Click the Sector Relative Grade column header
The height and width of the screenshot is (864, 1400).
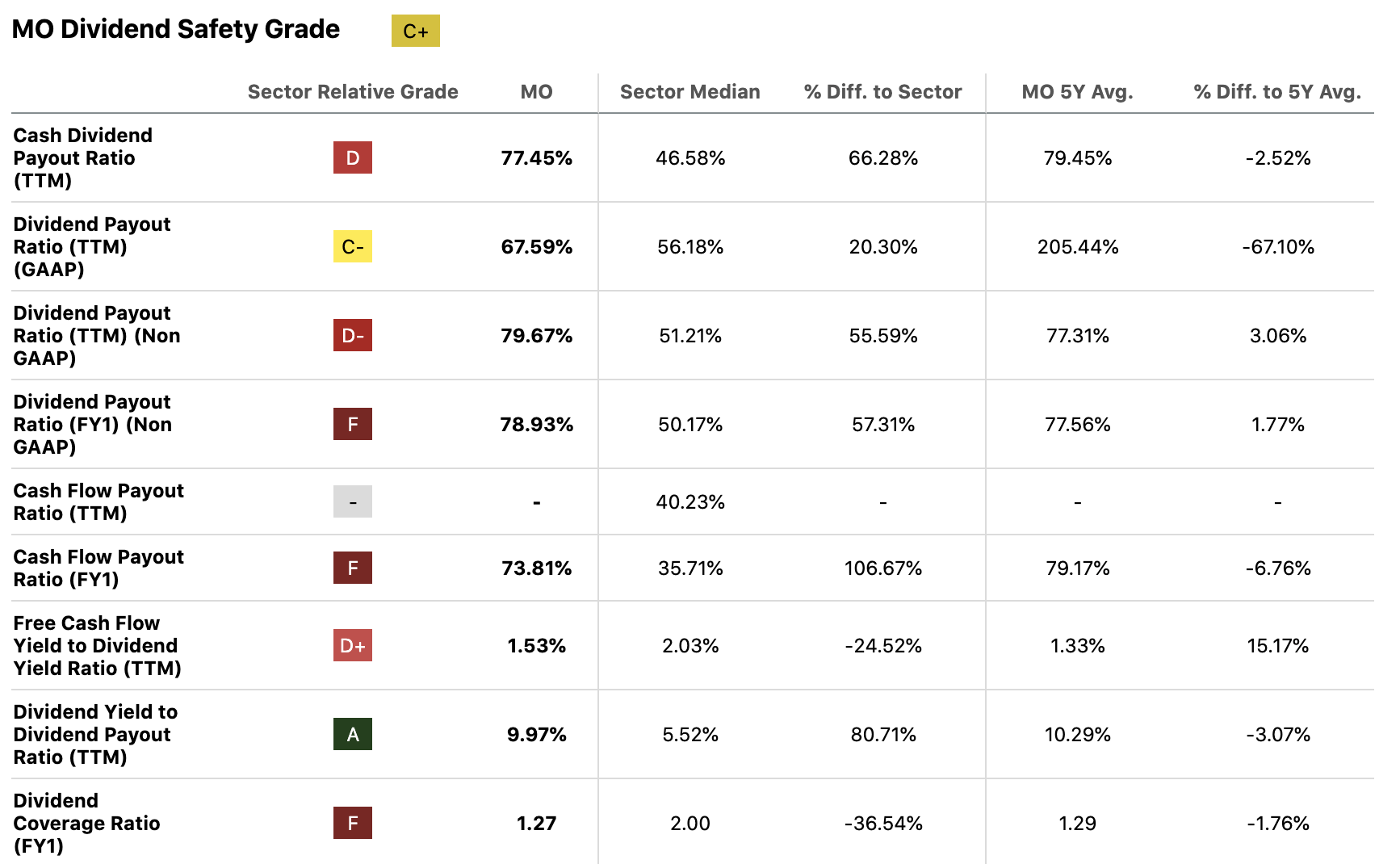tap(353, 92)
